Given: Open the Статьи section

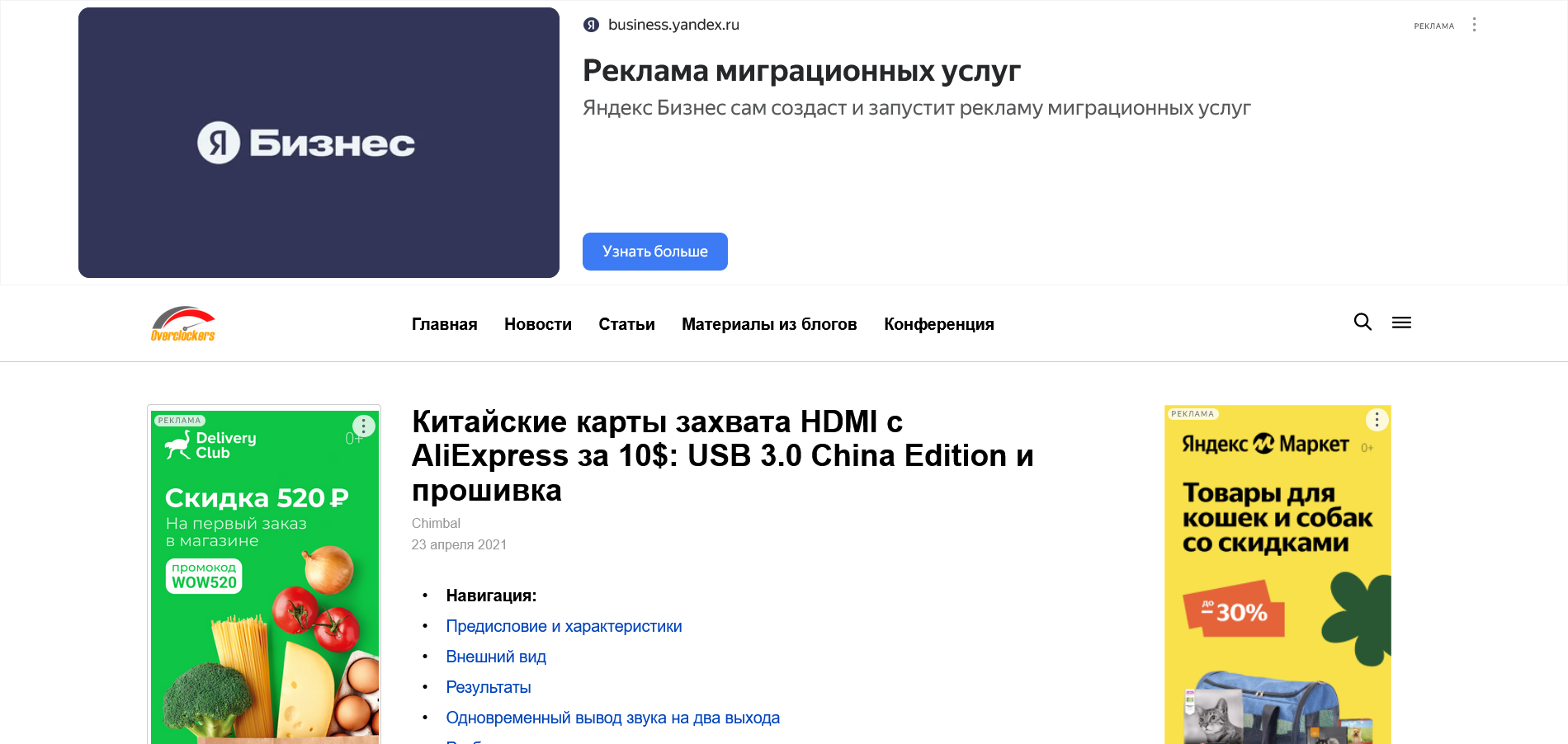Looking at the screenshot, I should tap(626, 324).
